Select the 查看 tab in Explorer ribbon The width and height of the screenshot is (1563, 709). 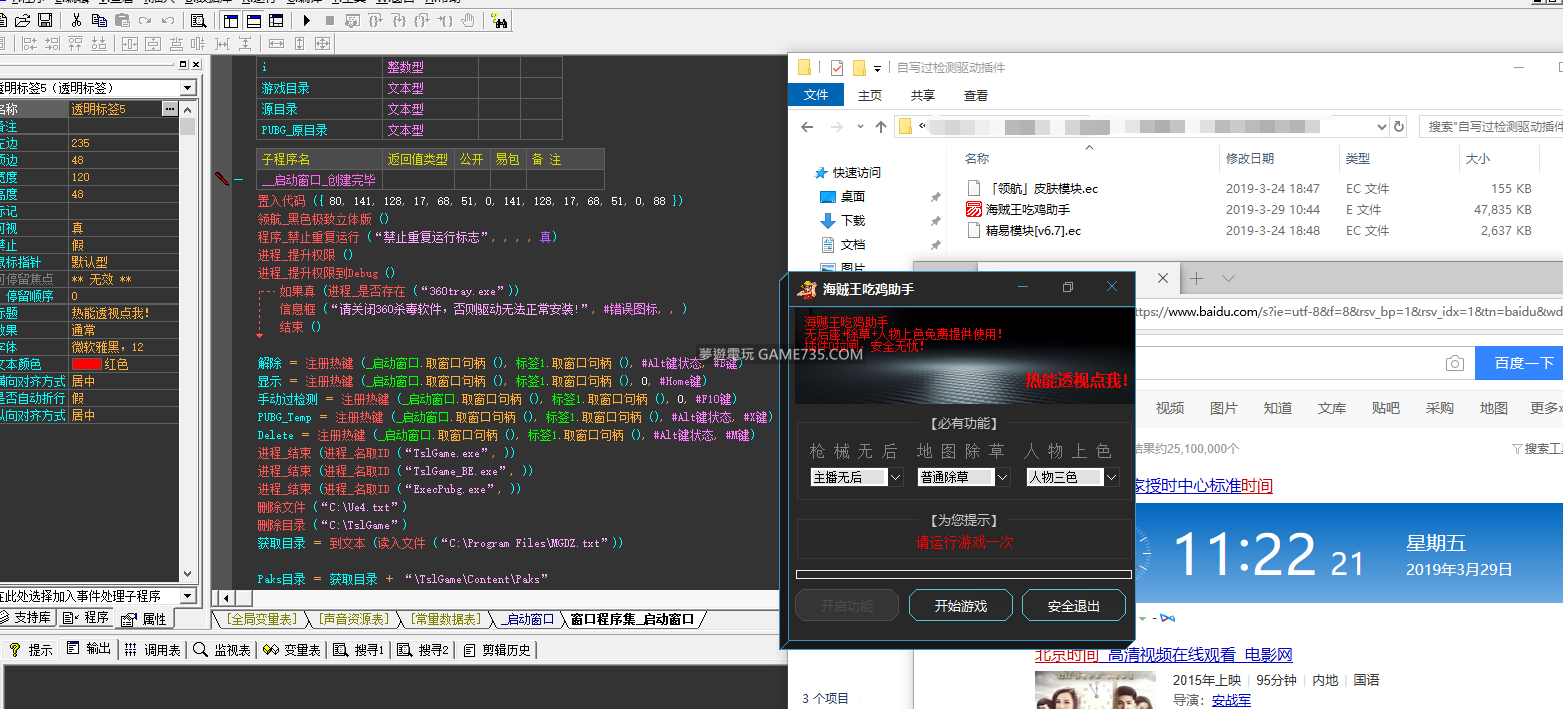click(976, 95)
